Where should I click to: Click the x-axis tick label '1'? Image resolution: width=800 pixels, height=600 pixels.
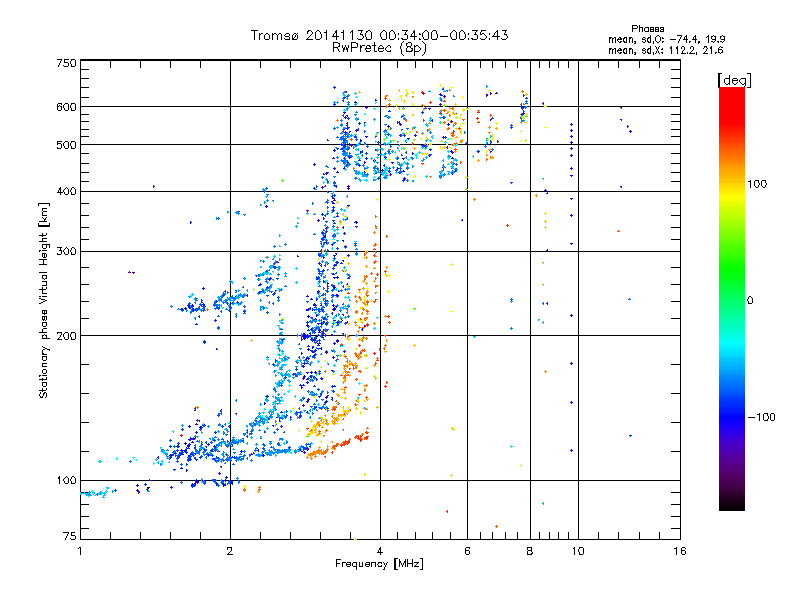pos(80,551)
